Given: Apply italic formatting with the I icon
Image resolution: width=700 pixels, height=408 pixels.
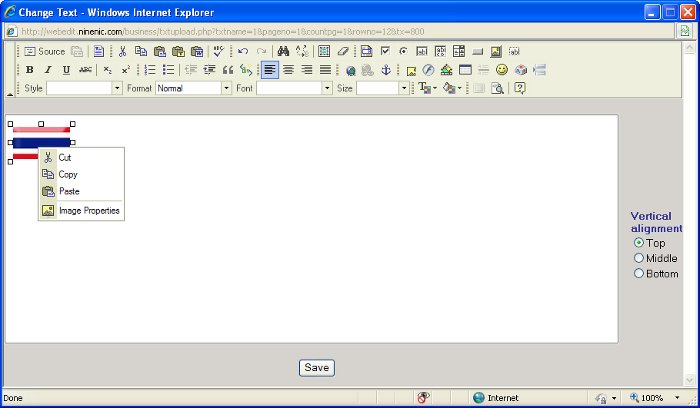Looking at the screenshot, I should (47, 70).
